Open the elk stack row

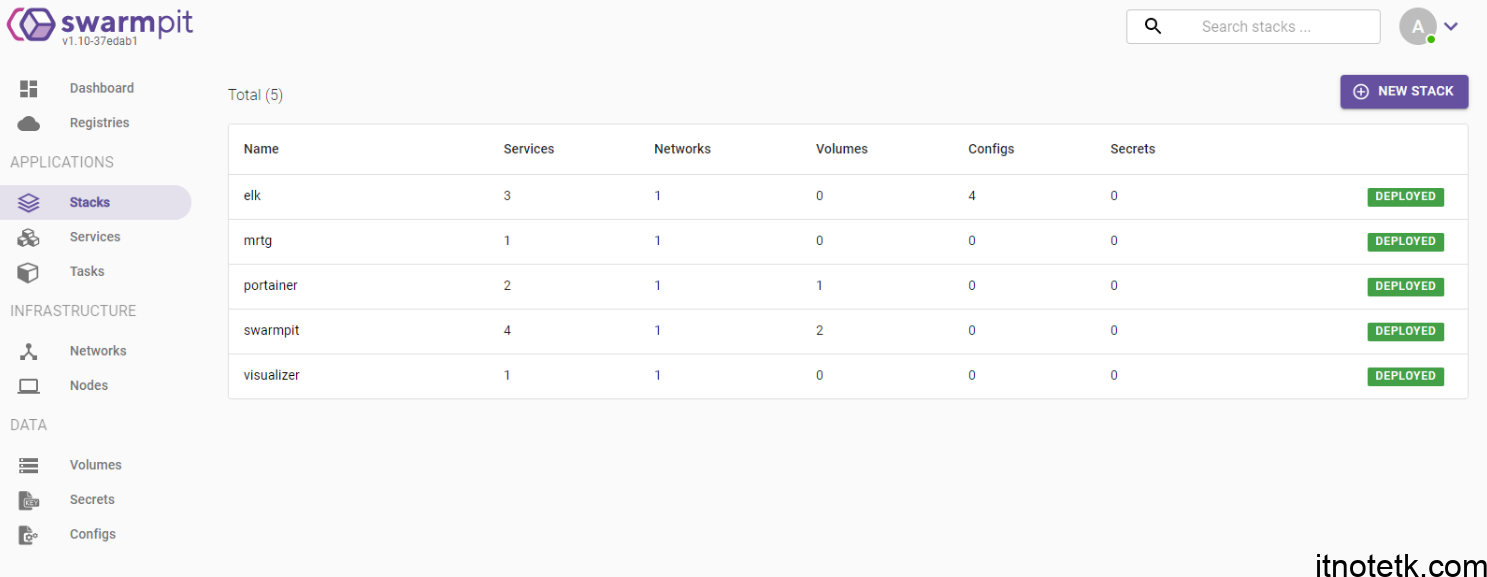pyautogui.click(x=848, y=196)
